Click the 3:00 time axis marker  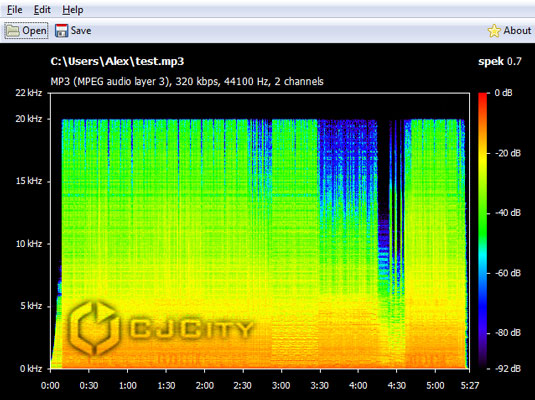click(281, 386)
